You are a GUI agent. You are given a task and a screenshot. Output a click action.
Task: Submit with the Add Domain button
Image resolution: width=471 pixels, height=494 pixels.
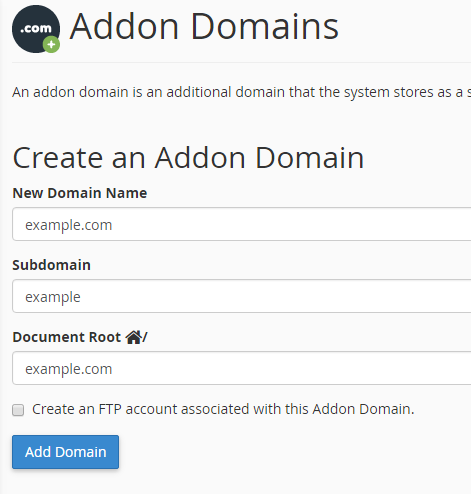65,452
